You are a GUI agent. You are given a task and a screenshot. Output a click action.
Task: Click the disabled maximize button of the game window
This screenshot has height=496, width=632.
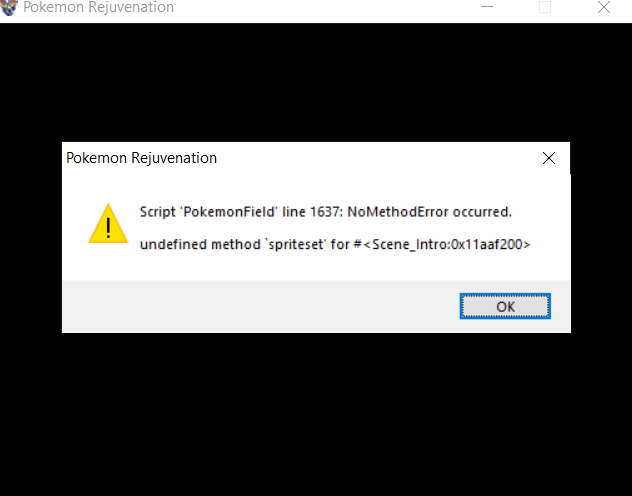pos(545,7)
